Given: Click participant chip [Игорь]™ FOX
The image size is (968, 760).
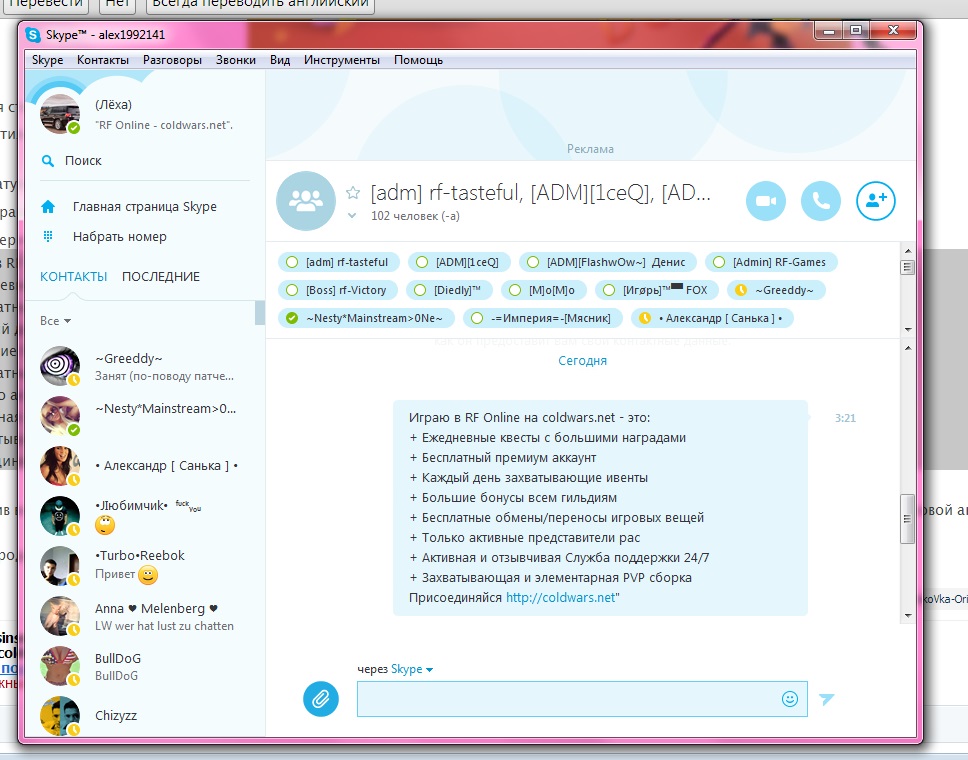Looking at the screenshot, I should [x=656, y=290].
